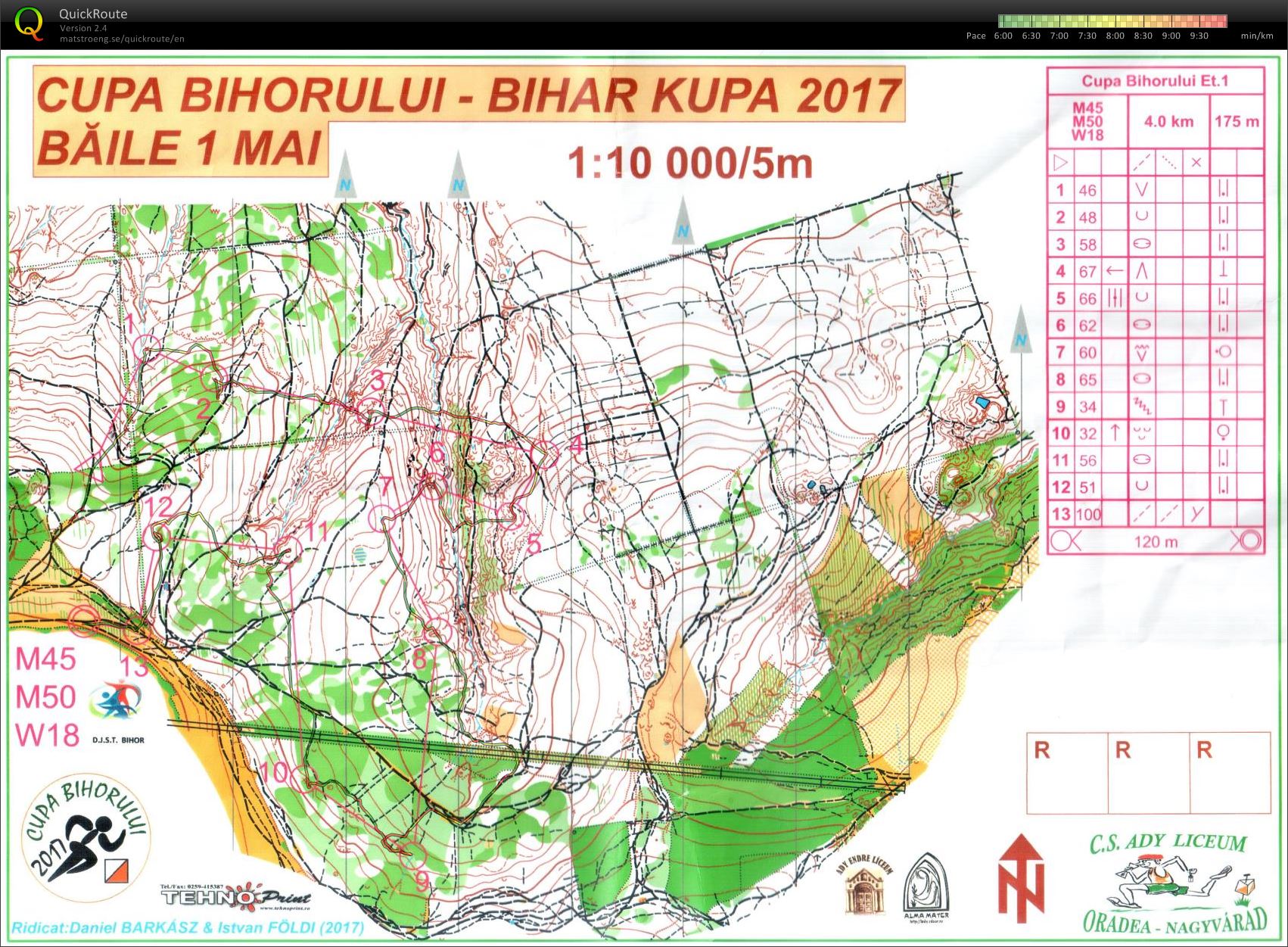Click the Pace label in header
1288x947 pixels.
[x=975, y=36]
